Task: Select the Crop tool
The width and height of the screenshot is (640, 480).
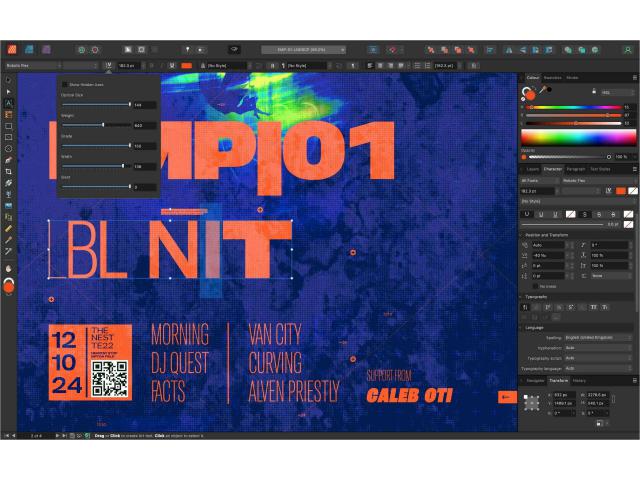Action: tap(9, 171)
